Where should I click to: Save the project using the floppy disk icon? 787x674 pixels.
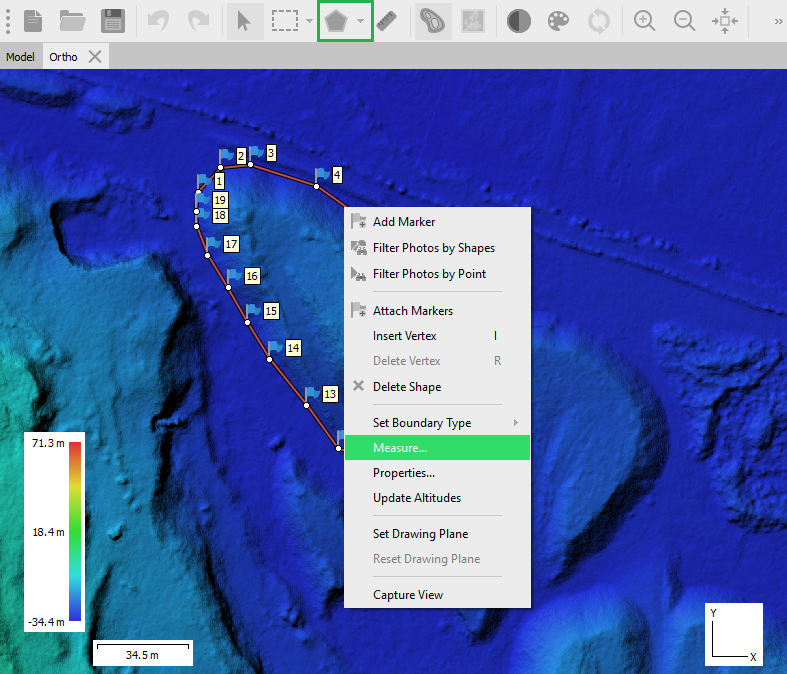click(x=113, y=21)
